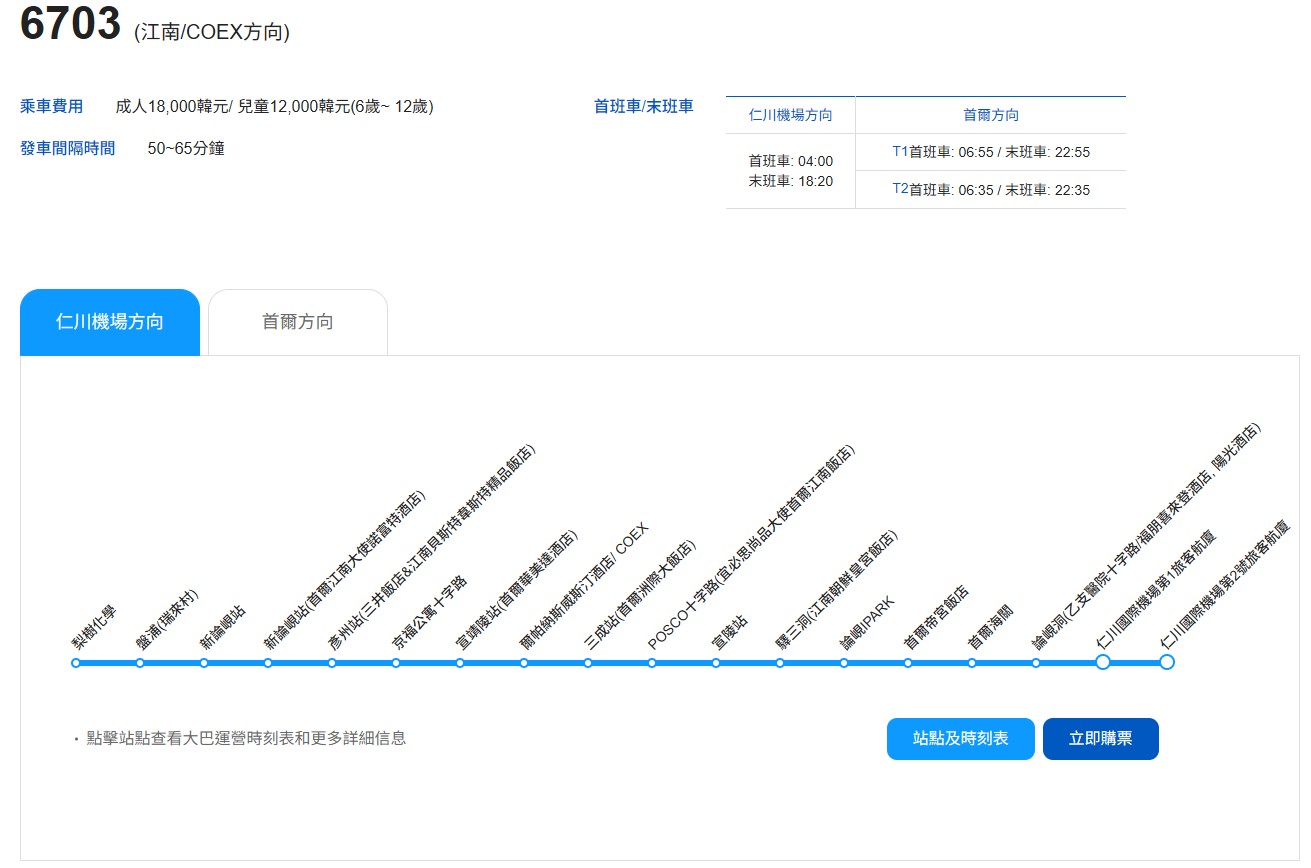Select the 梨樹化學 station marker
The image size is (1311, 868).
pyautogui.click(x=74, y=662)
